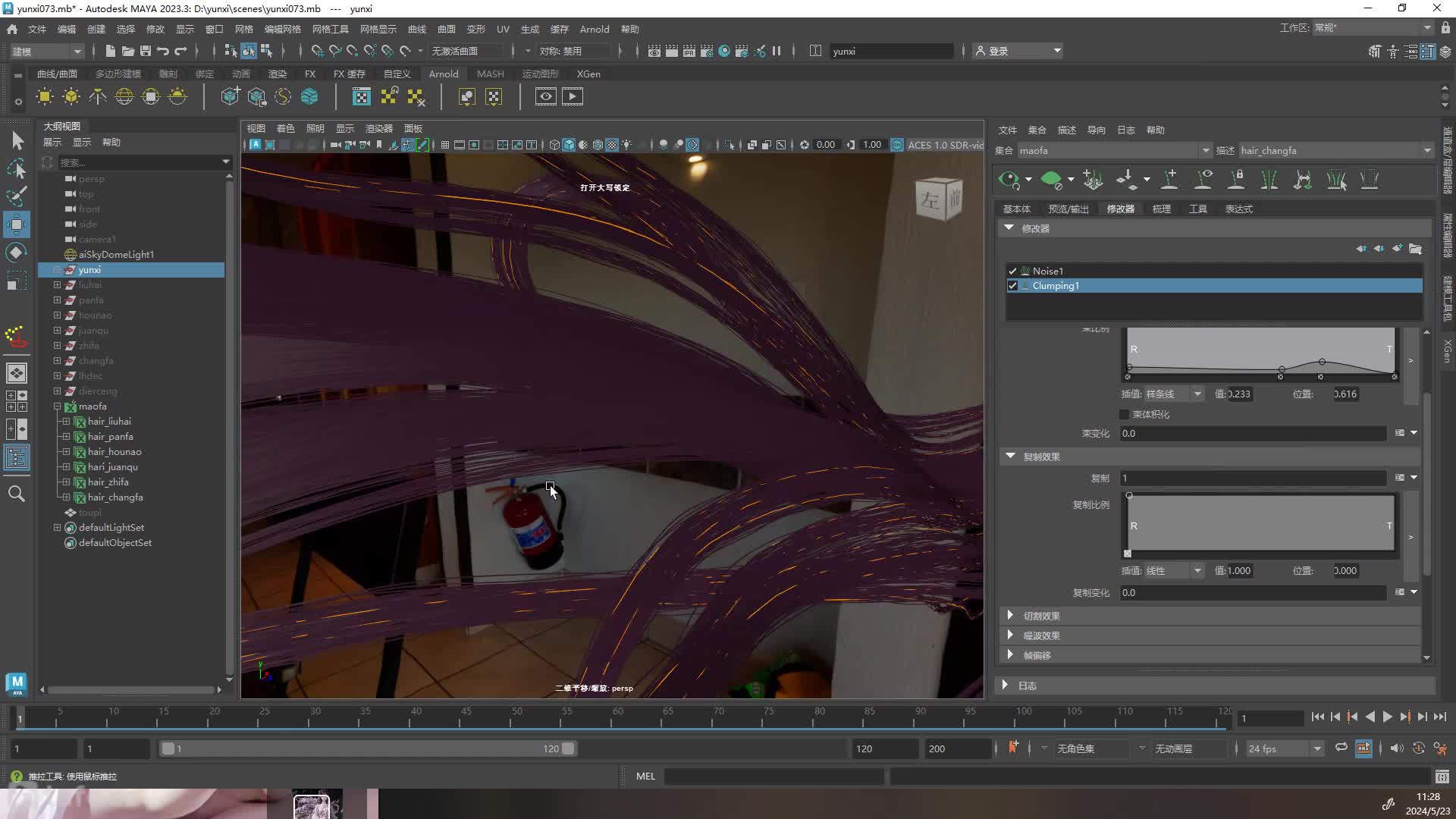Expand the 切割效果 section
The width and height of the screenshot is (1456, 819).
(1010, 615)
